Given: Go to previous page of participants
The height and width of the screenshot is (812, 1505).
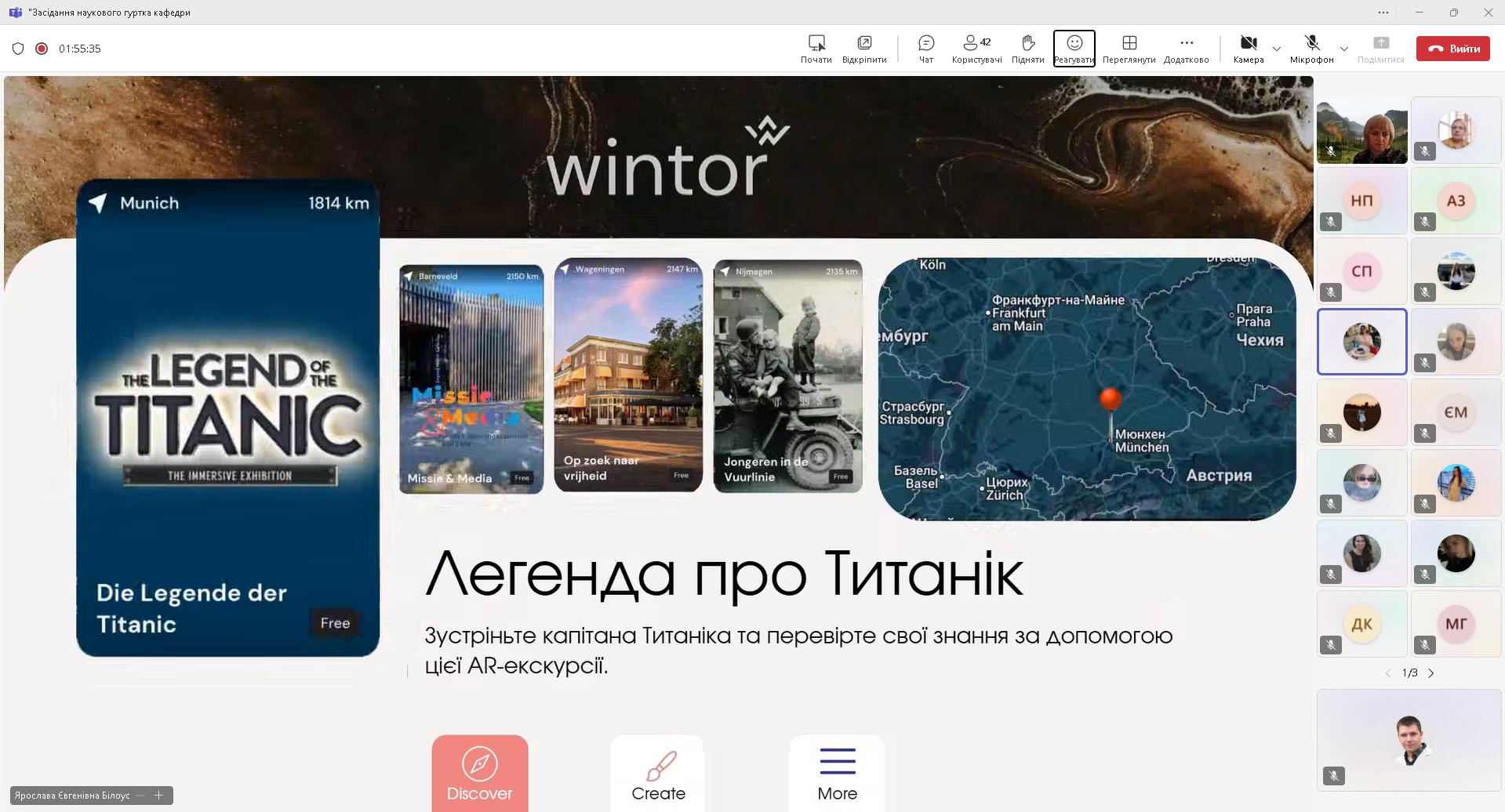Looking at the screenshot, I should 1387,673.
